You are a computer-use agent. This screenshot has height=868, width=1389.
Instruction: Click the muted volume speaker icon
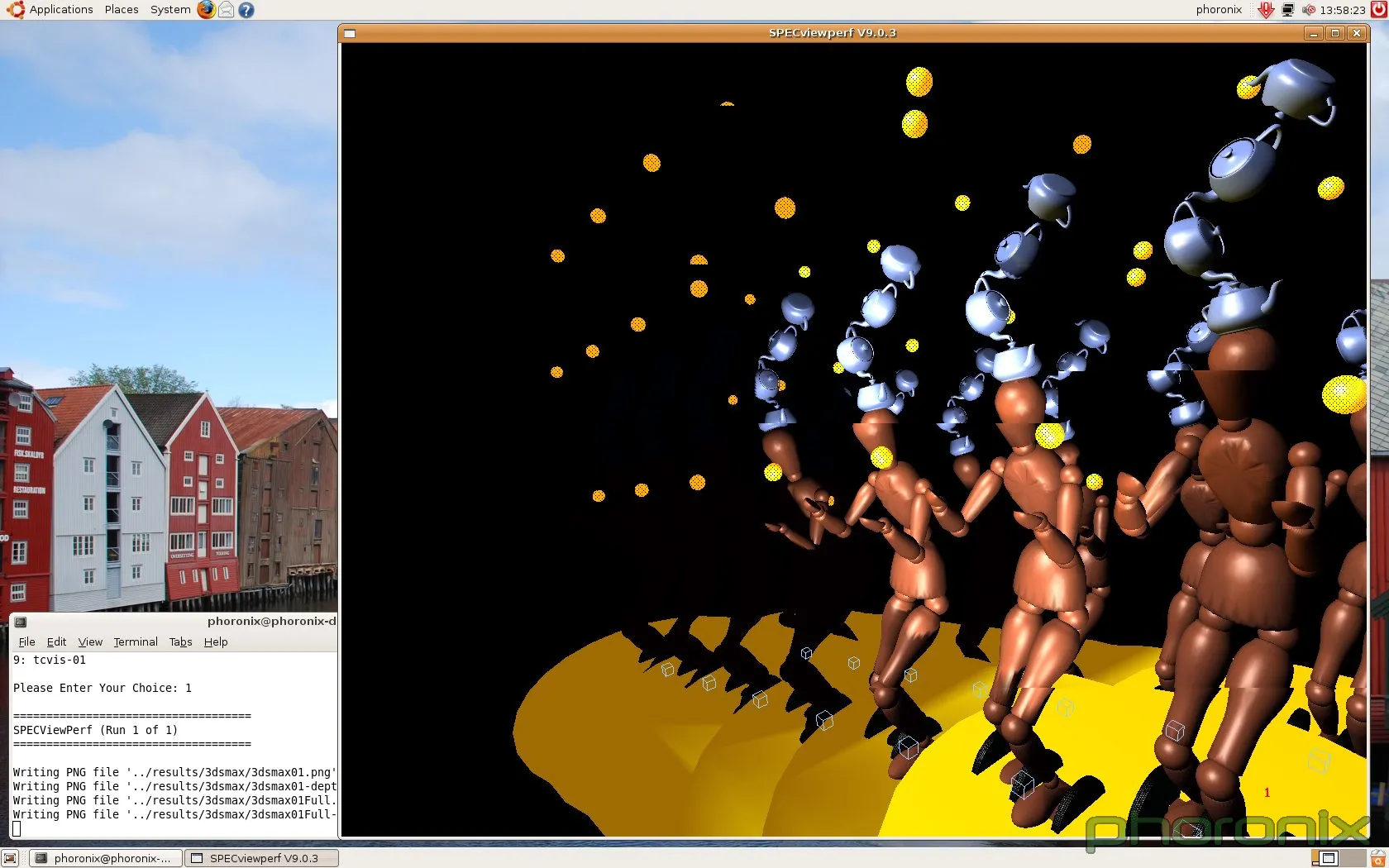click(1308, 10)
